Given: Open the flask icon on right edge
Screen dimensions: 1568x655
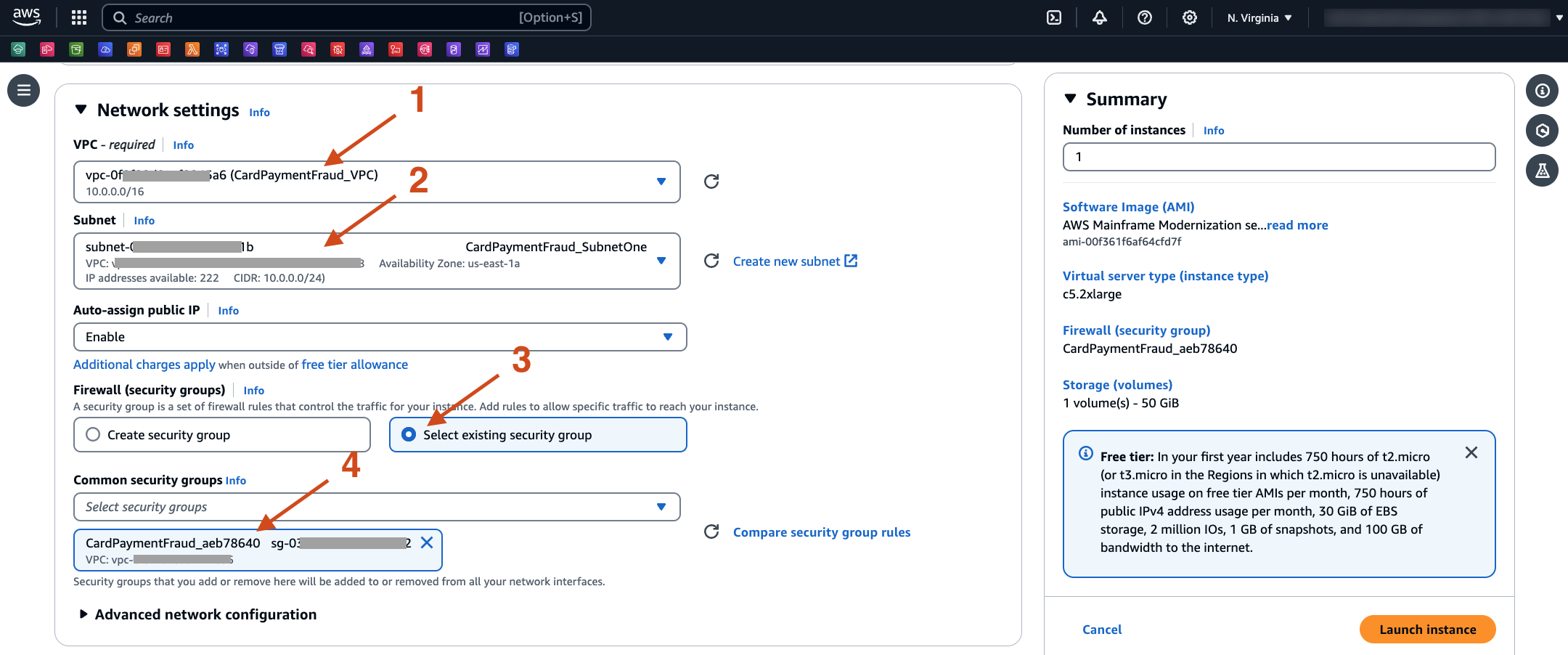Looking at the screenshot, I should 1542,170.
